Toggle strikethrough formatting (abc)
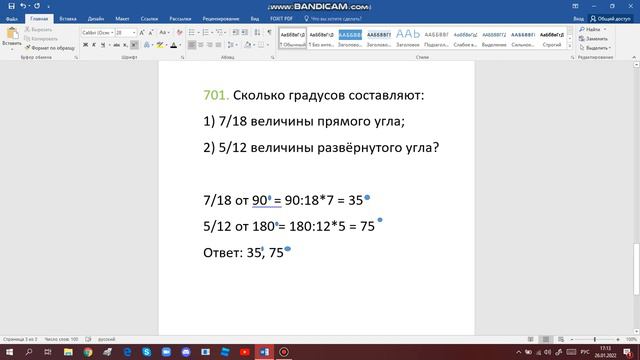640x360 pixels. (x=116, y=45)
